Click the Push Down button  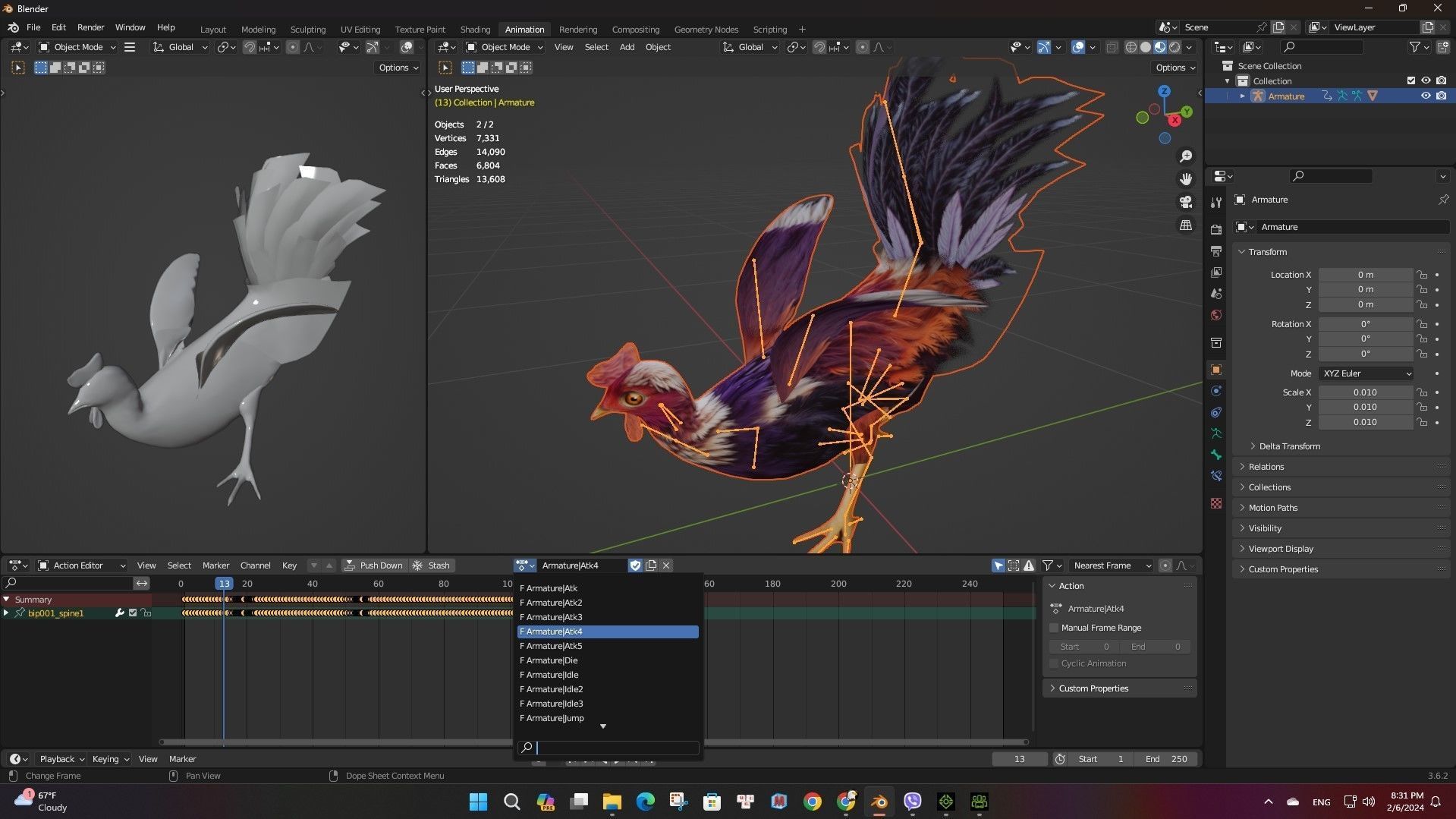tap(374, 565)
